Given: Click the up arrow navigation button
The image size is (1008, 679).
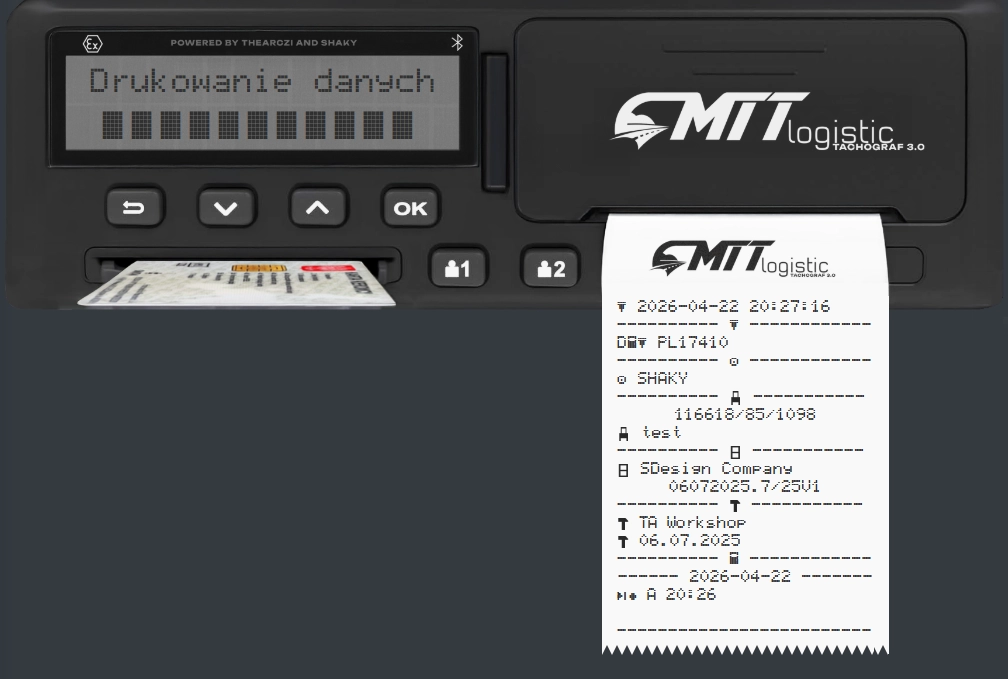Looking at the screenshot, I should (x=318, y=207).
